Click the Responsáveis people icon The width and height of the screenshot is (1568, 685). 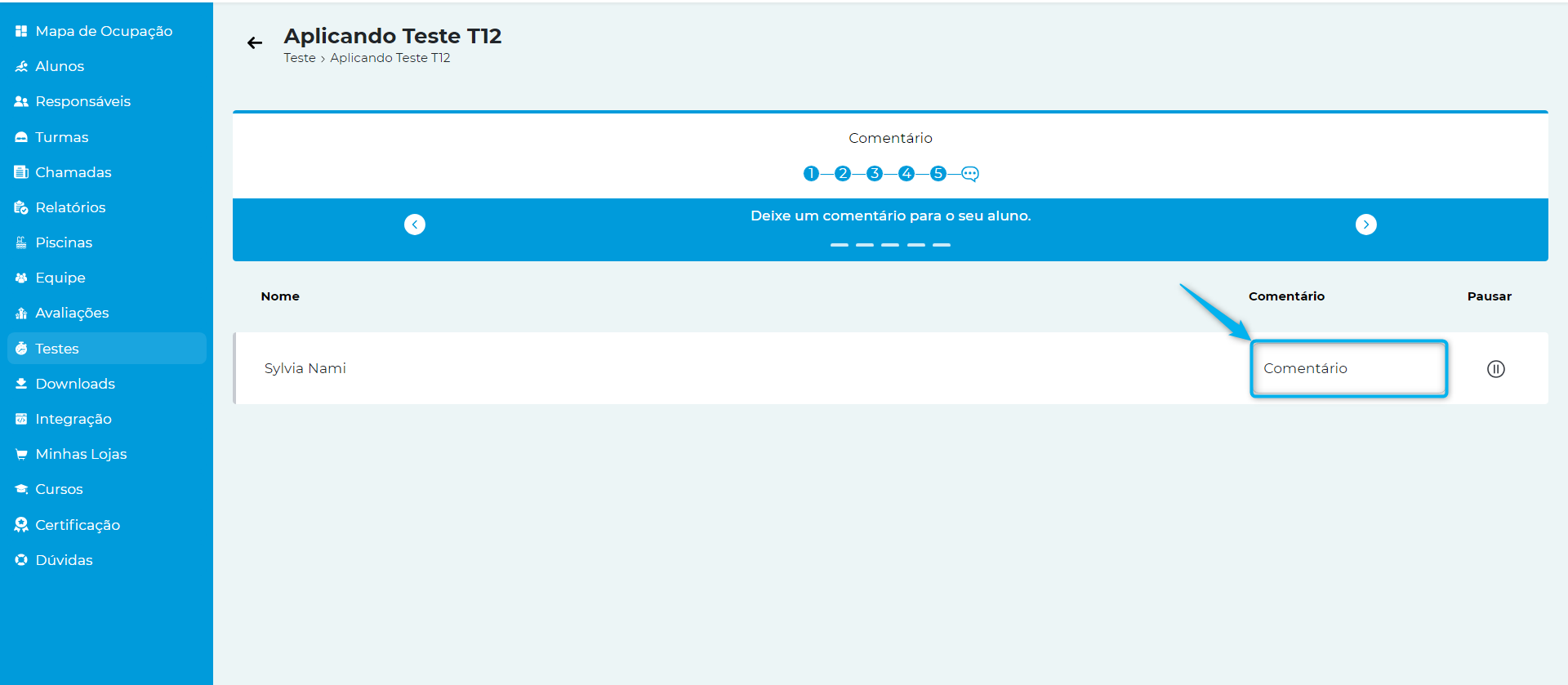point(21,101)
